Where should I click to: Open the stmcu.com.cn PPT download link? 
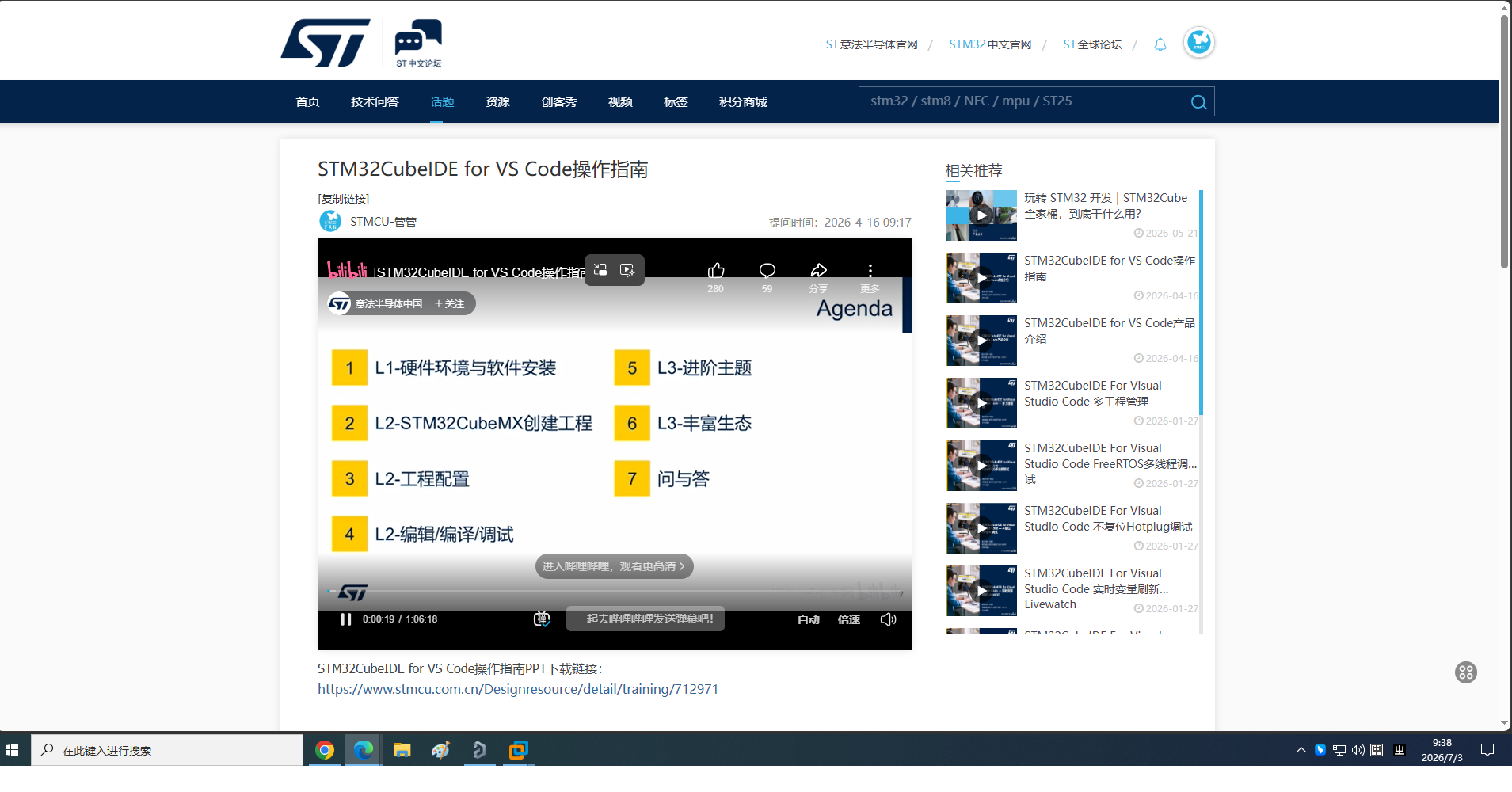pyautogui.click(x=518, y=689)
